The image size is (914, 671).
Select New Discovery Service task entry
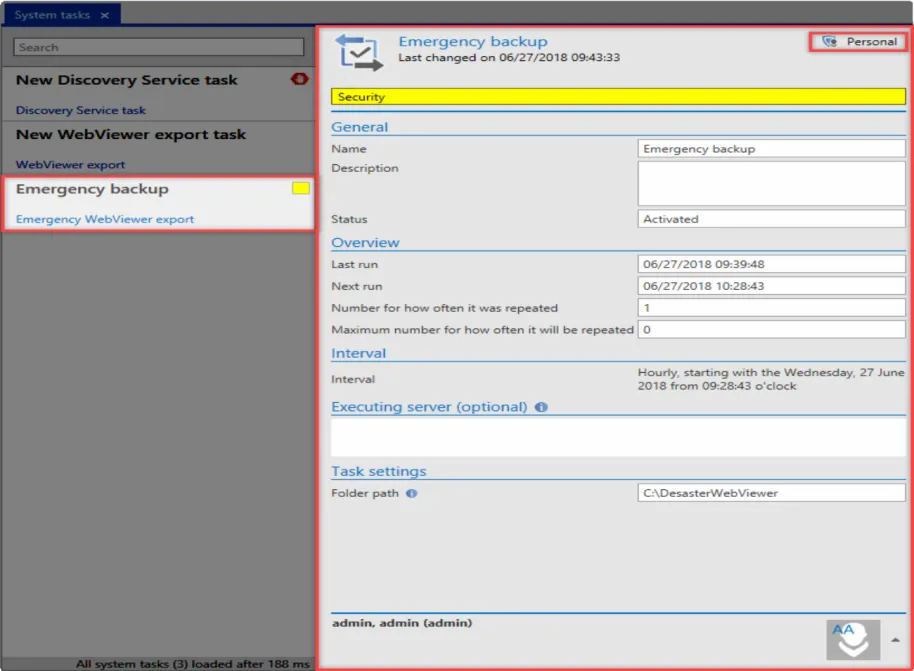click(x=158, y=94)
